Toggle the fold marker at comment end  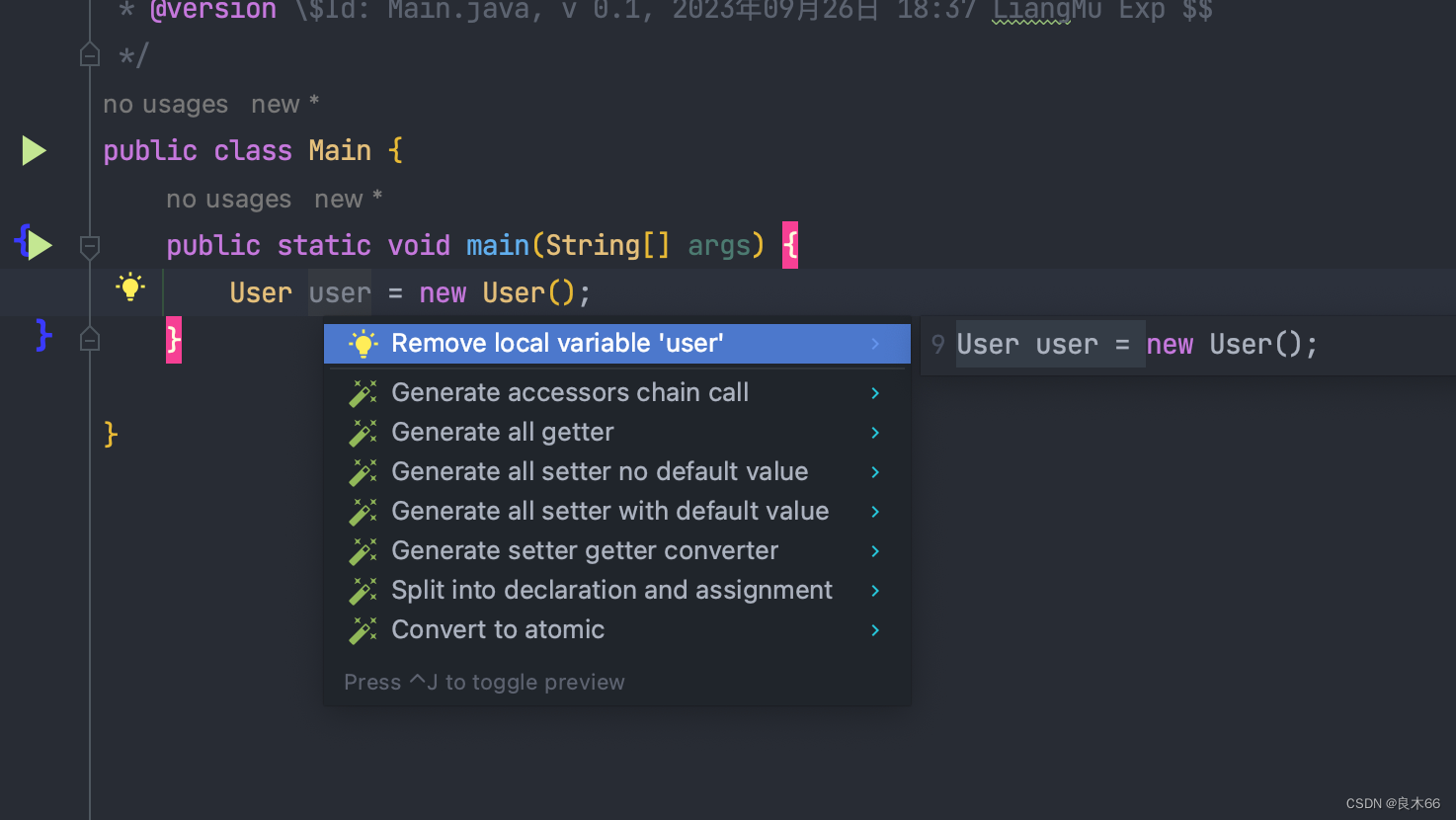point(90,54)
